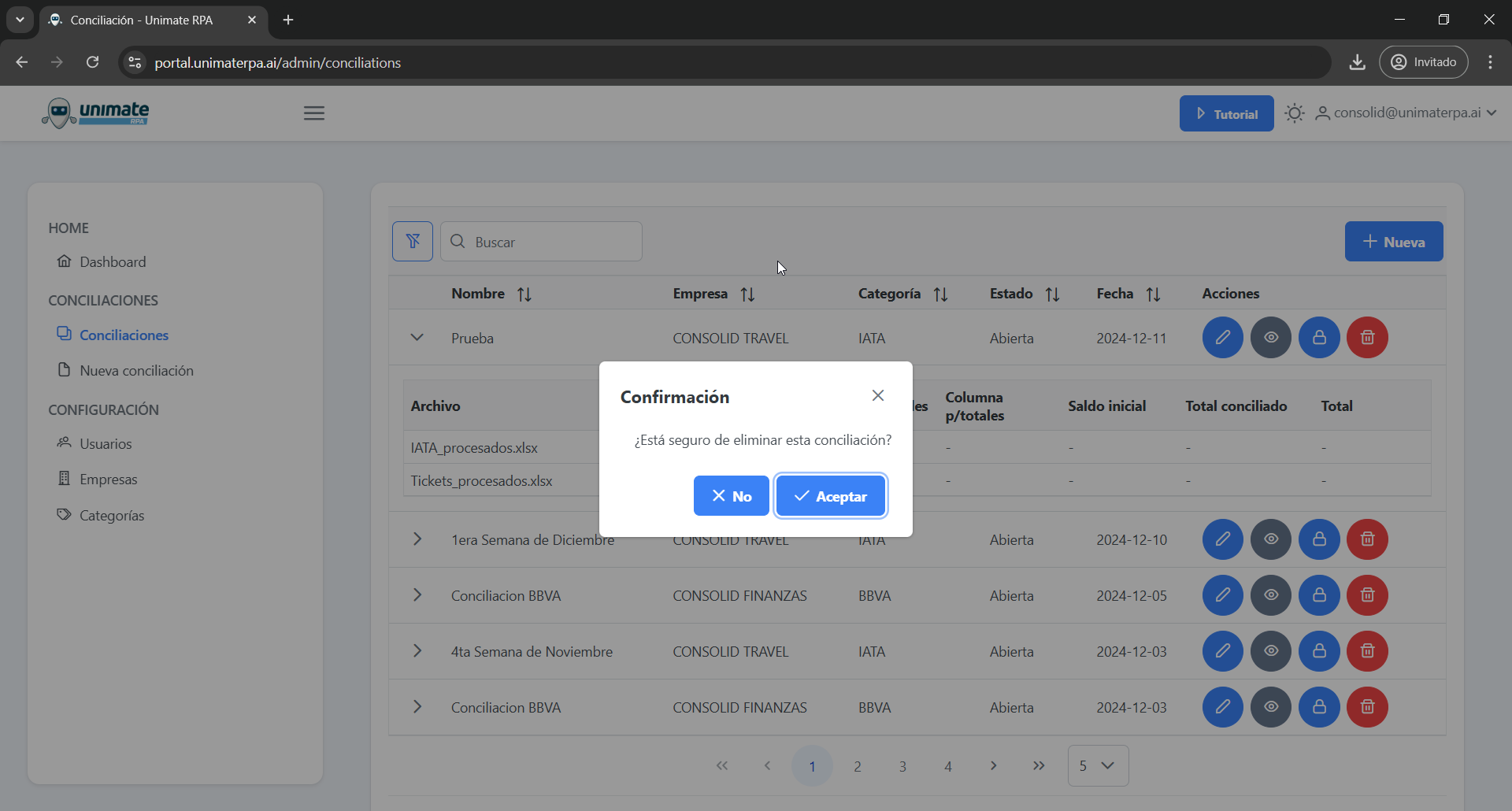Image resolution: width=1512 pixels, height=811 pixels.
Task: Sort the table by Nombre
Action: pos(492,294)
